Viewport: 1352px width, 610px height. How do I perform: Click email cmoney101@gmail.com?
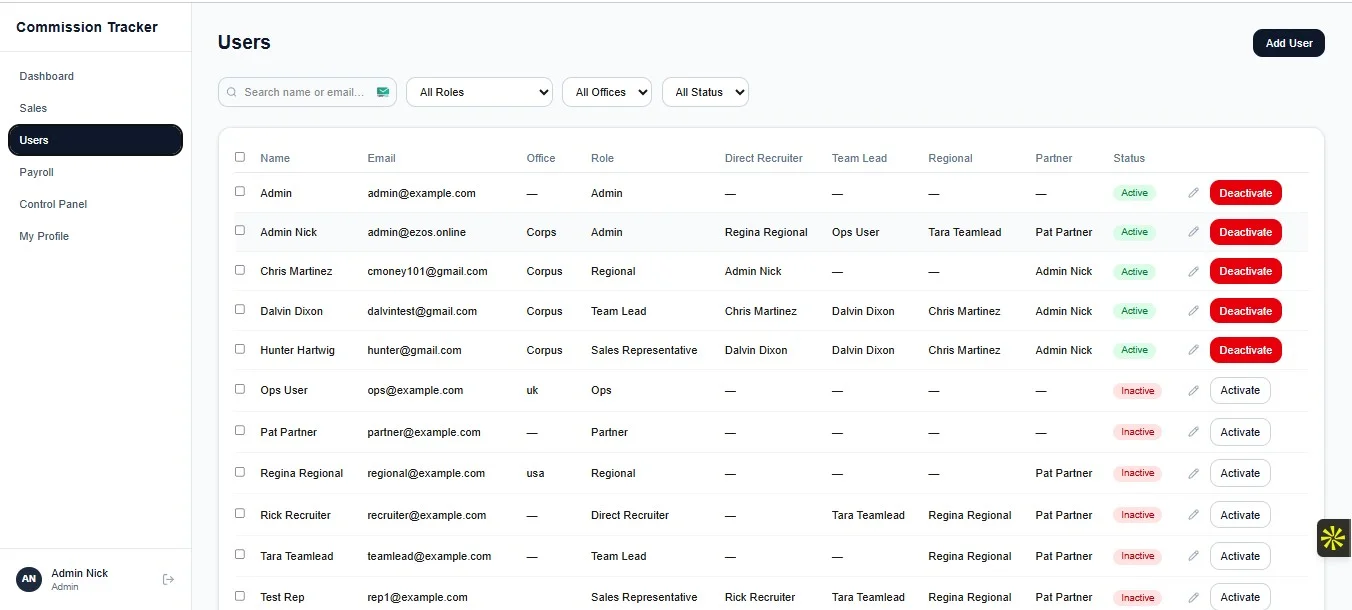[x=427, y=271]
